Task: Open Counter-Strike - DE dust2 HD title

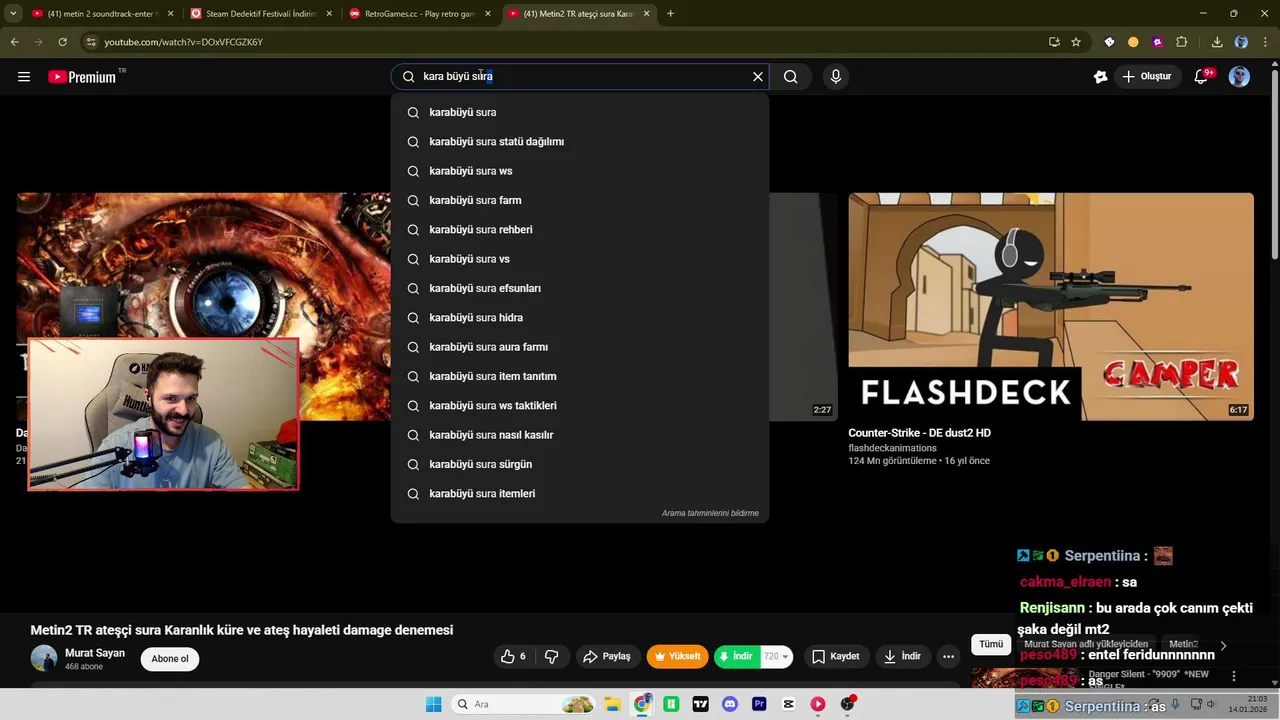Action: click(x=919, y=433)
